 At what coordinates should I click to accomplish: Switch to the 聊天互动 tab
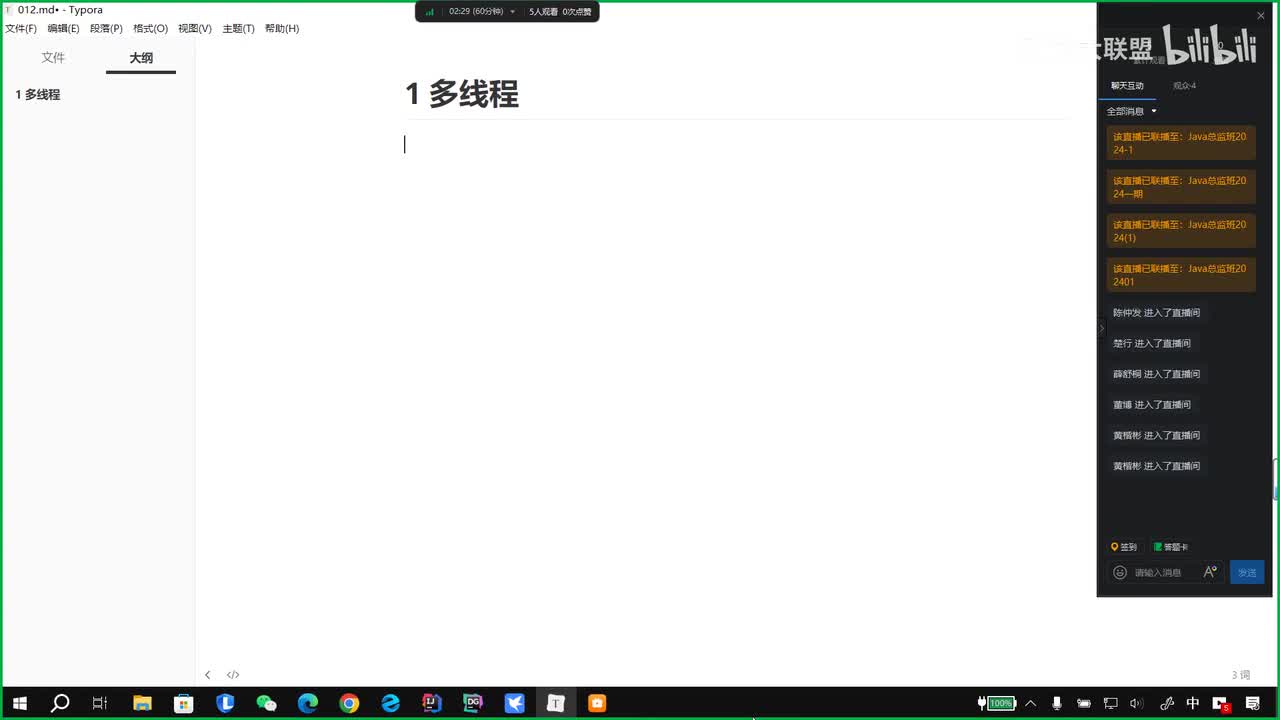pyautogui.click(x=1127, y=86)
